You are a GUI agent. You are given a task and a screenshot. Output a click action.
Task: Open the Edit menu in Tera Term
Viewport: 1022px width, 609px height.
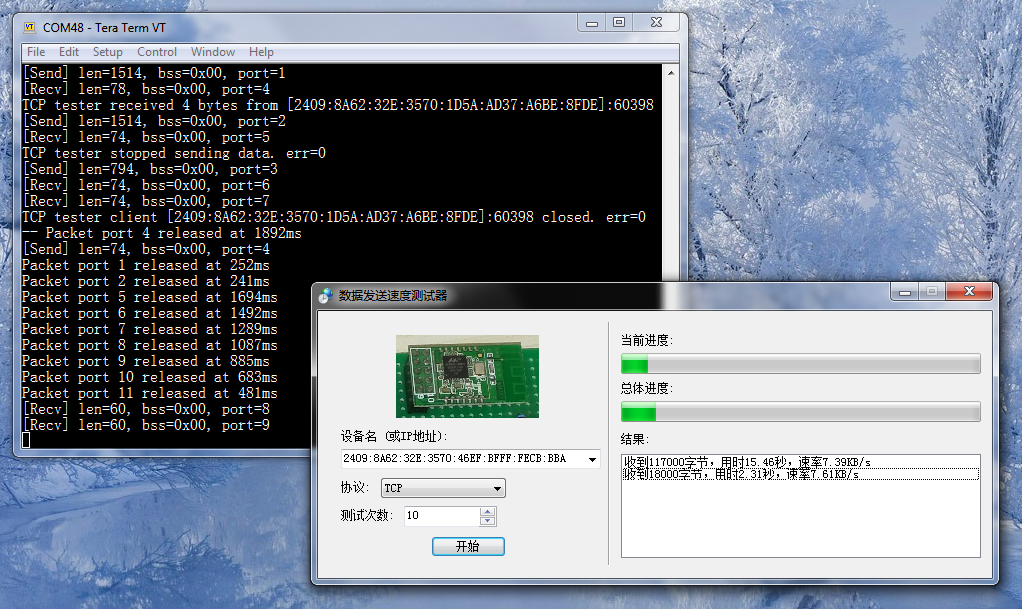pos(68,51)
